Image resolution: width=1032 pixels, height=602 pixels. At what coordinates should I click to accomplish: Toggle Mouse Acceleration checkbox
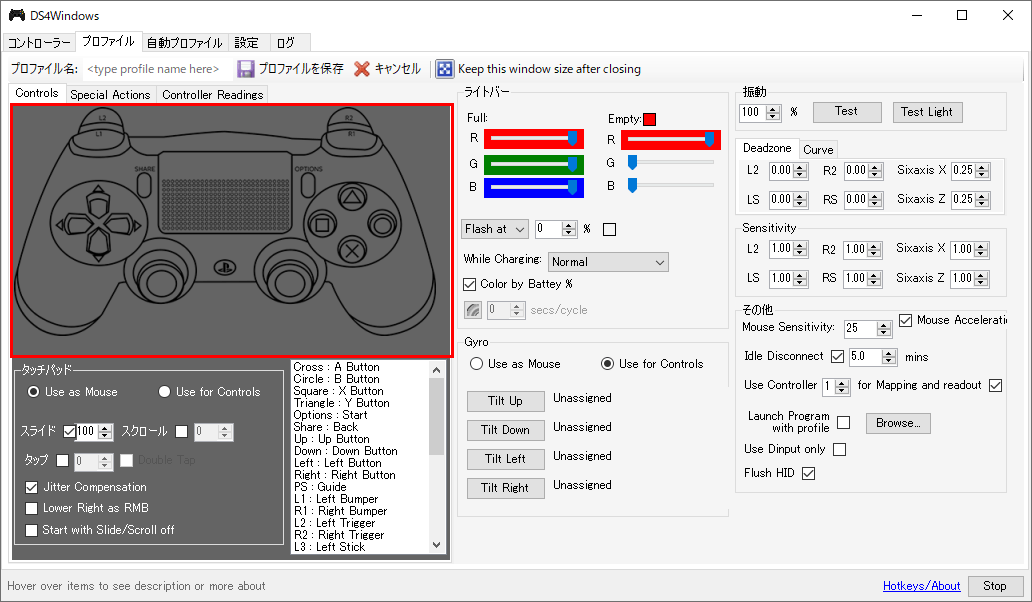906,320
